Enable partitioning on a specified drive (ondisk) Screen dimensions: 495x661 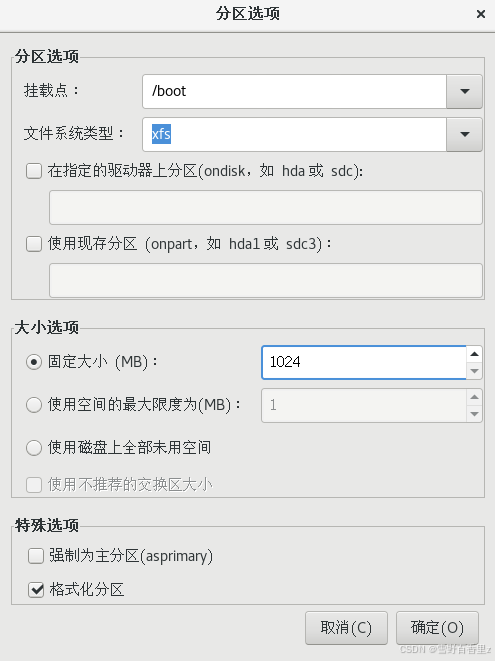point(34,171)
